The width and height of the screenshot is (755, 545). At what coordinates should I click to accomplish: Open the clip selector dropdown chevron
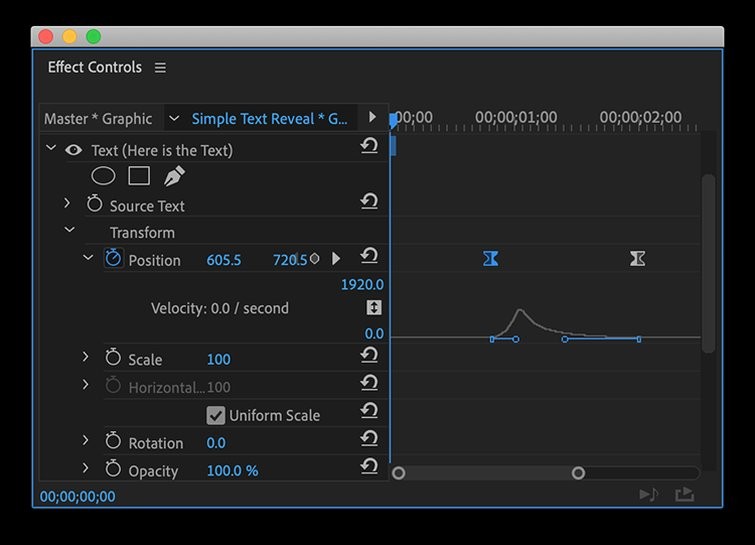[174, 118]
